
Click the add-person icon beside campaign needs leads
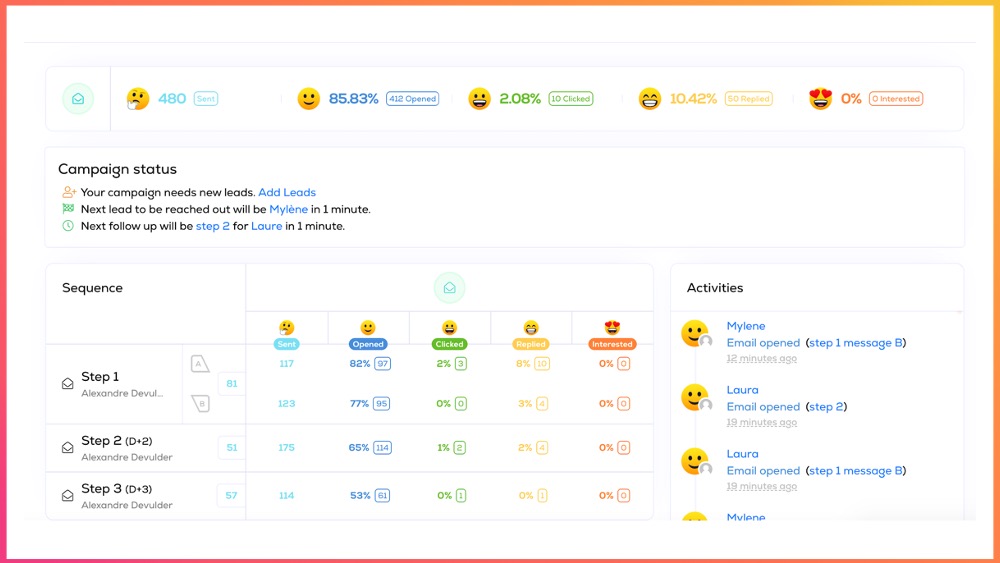click(69, 192)
